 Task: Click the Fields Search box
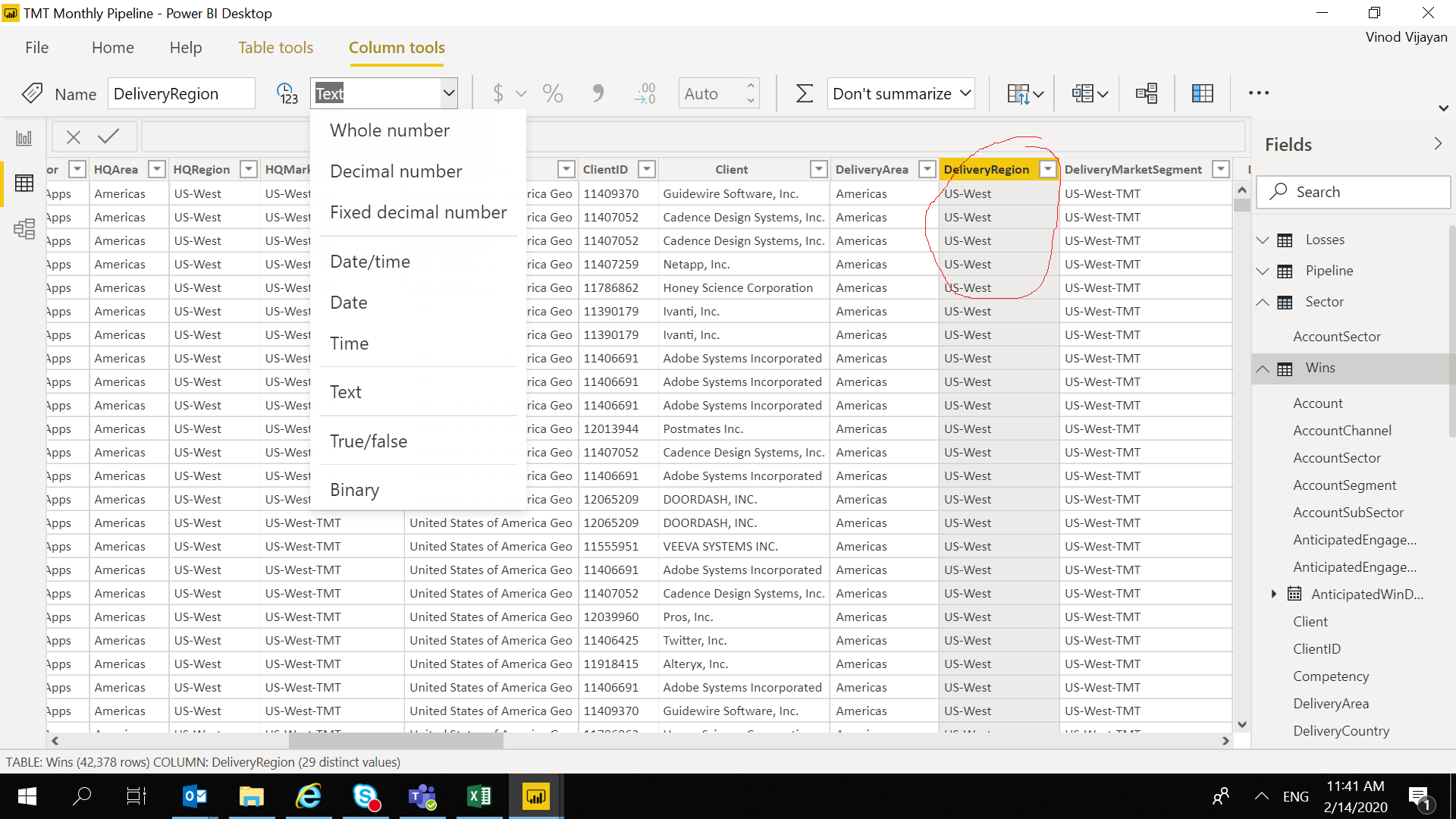click(x=1354, y=192)
